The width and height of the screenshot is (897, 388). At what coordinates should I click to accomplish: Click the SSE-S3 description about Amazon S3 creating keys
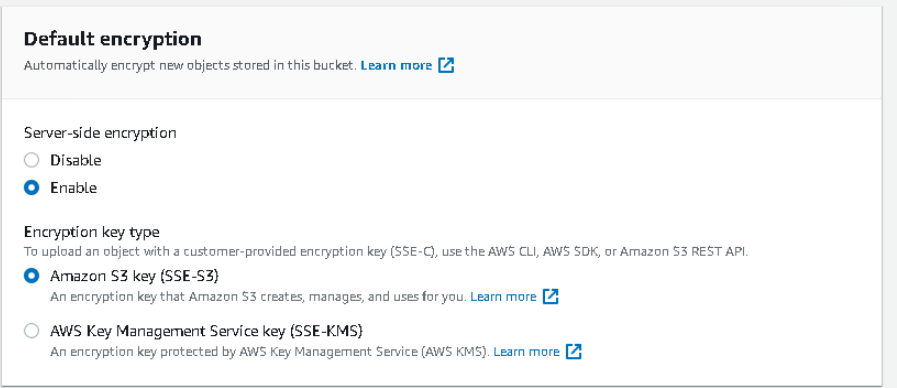[259, 297]
